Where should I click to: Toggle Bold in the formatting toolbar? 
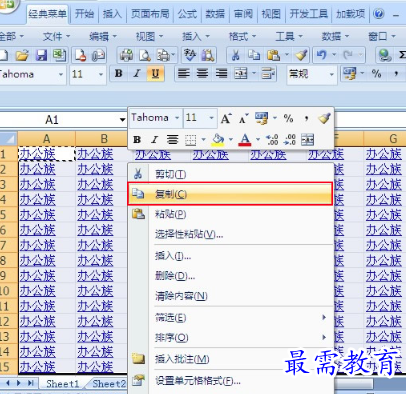pos(118,74)
